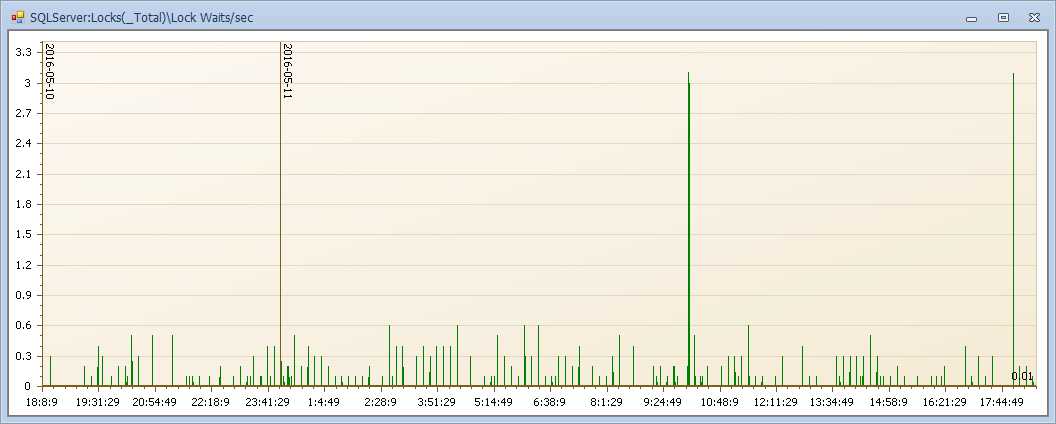Click the 12:11:29 time label
1056x424 pixels.
click(x=776, y=402)
